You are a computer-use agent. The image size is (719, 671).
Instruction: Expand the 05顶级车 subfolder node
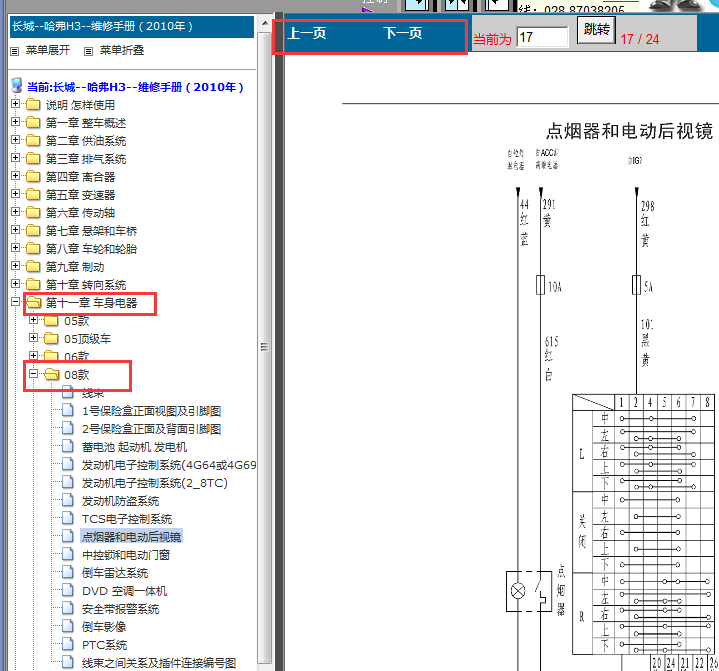click(x=33, y=338)
